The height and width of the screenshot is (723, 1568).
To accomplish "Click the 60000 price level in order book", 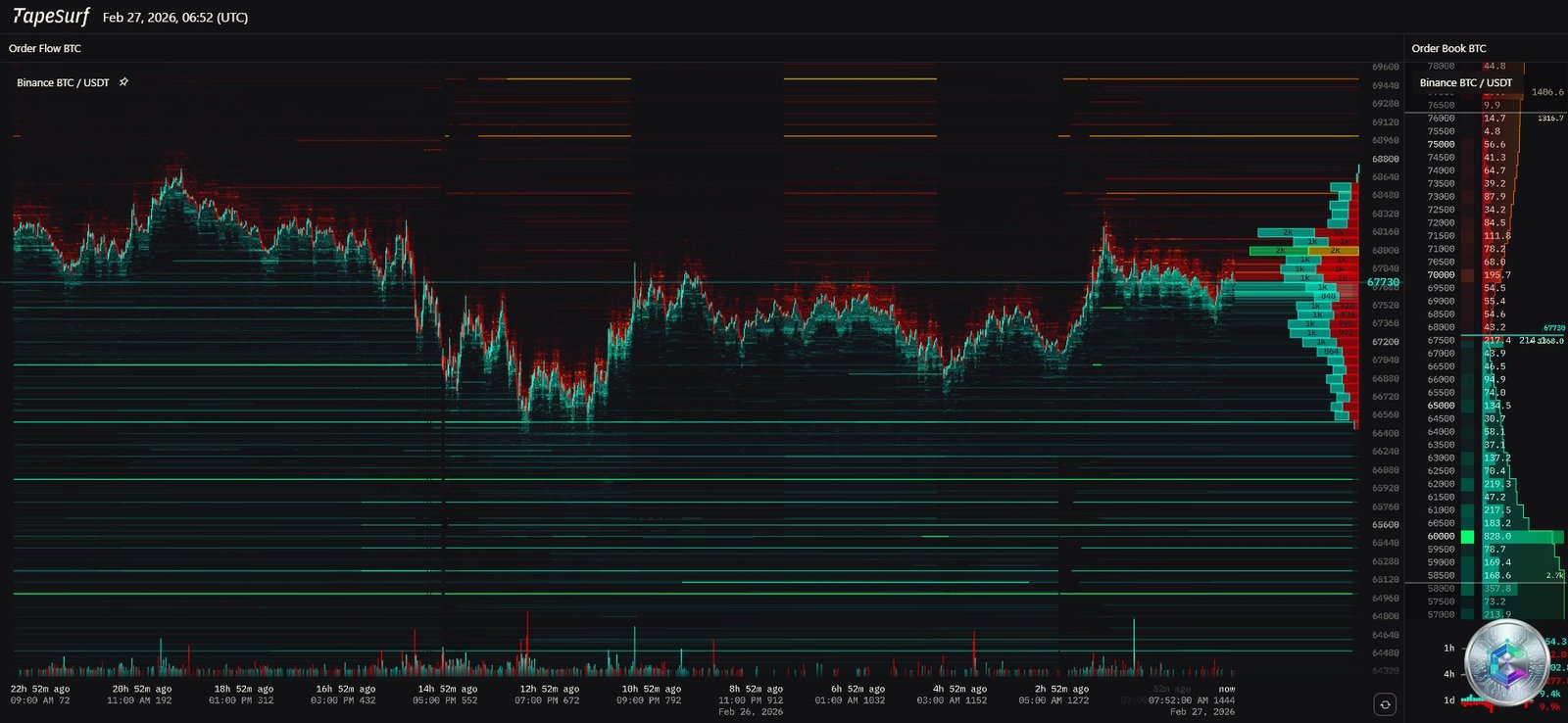I will click(x=1441, y=536).
